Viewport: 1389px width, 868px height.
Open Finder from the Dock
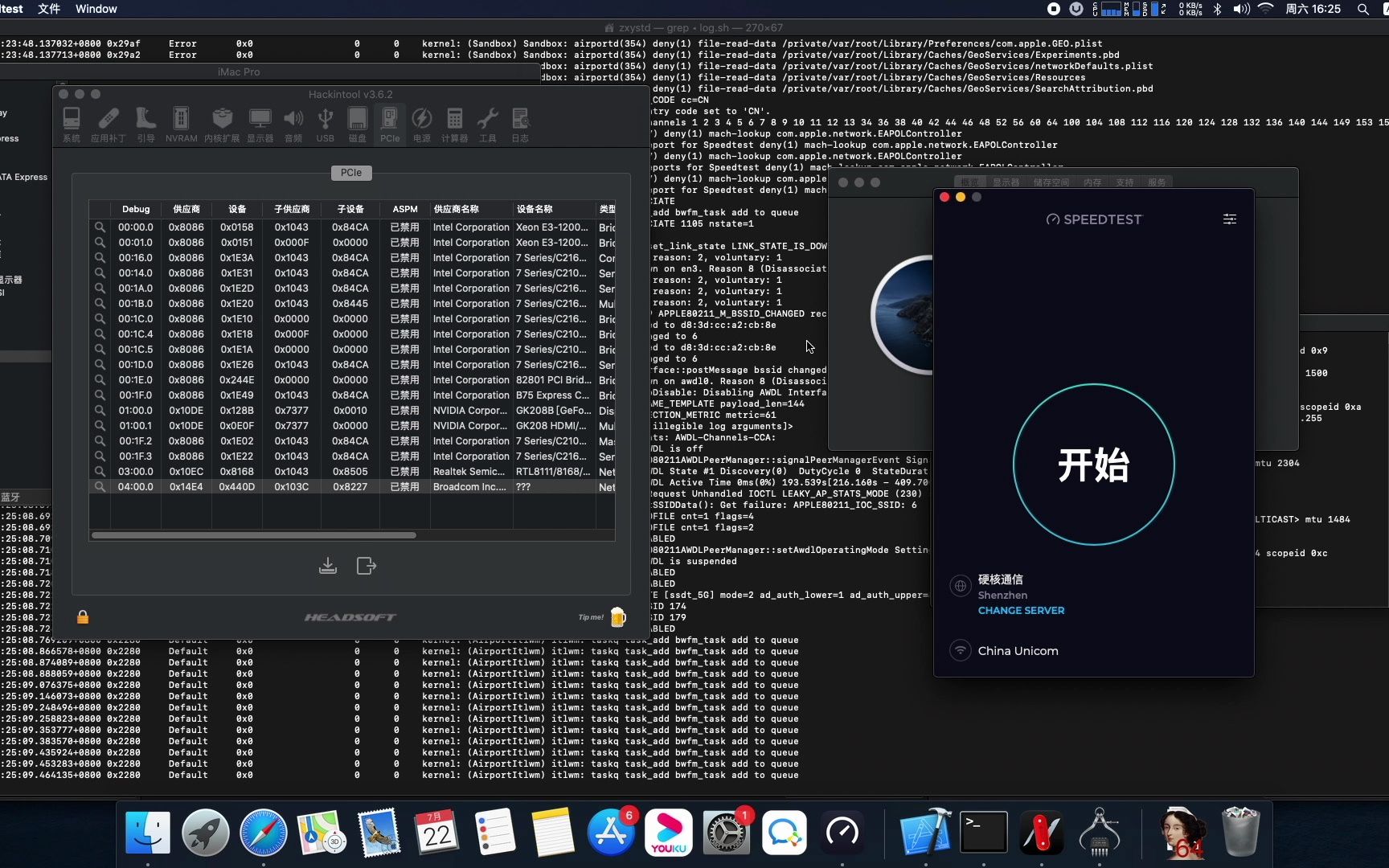[x=148, y=833]
